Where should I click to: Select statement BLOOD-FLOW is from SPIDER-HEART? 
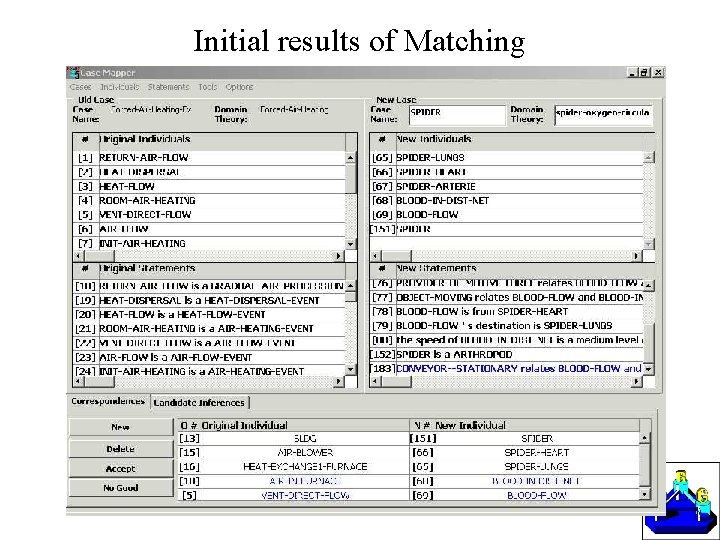click(x=506, y=311)
